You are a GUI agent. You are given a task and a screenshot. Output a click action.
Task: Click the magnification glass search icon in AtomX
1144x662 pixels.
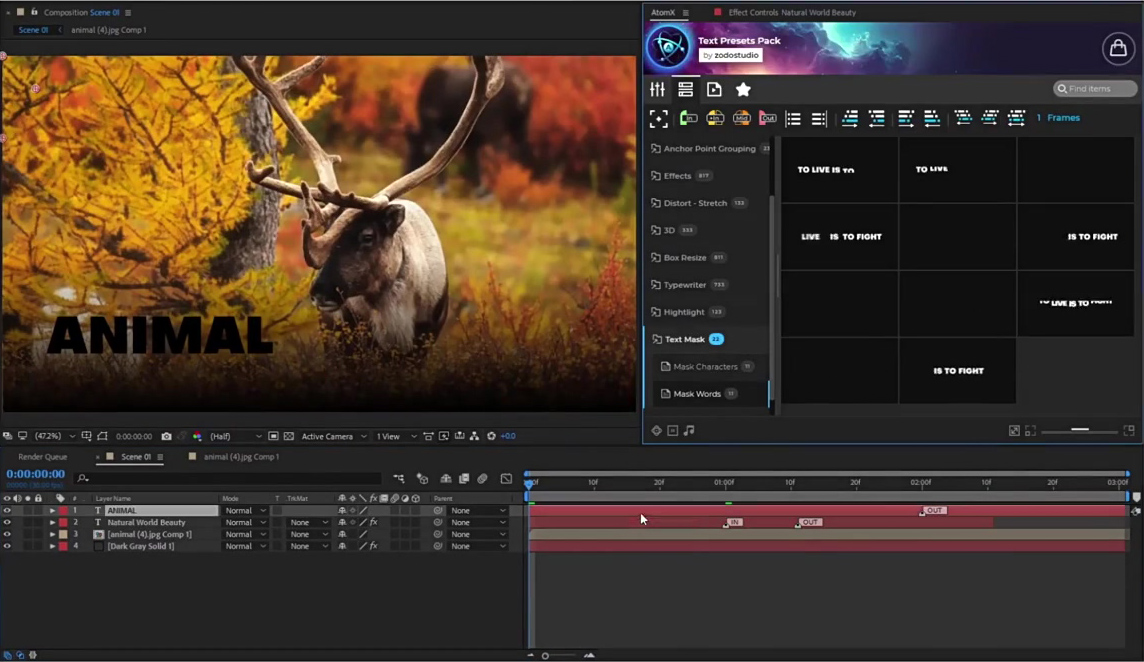tap(1063, 88)
